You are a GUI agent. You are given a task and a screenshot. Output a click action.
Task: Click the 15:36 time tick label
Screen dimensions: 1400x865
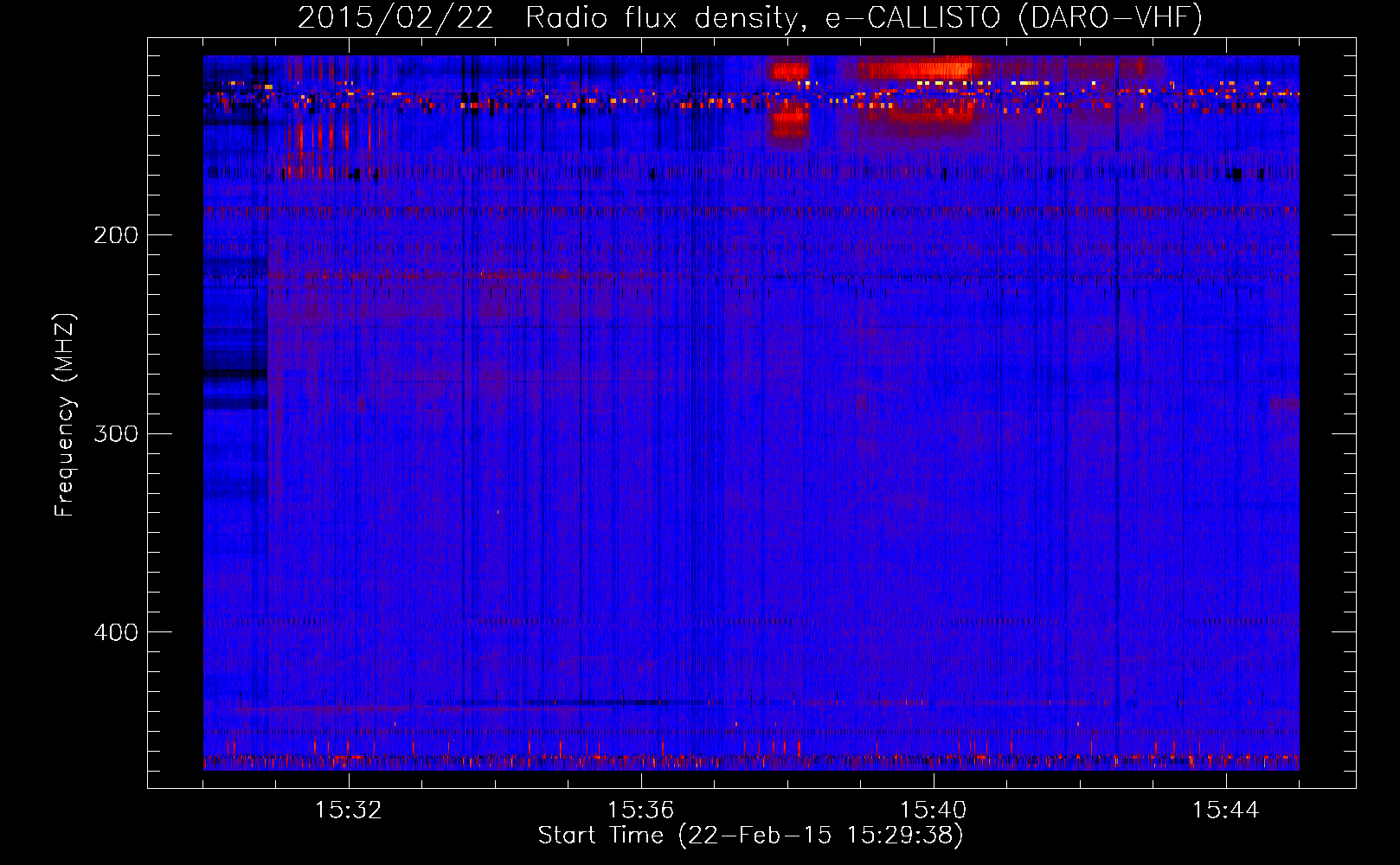click(x=640, y=811)
